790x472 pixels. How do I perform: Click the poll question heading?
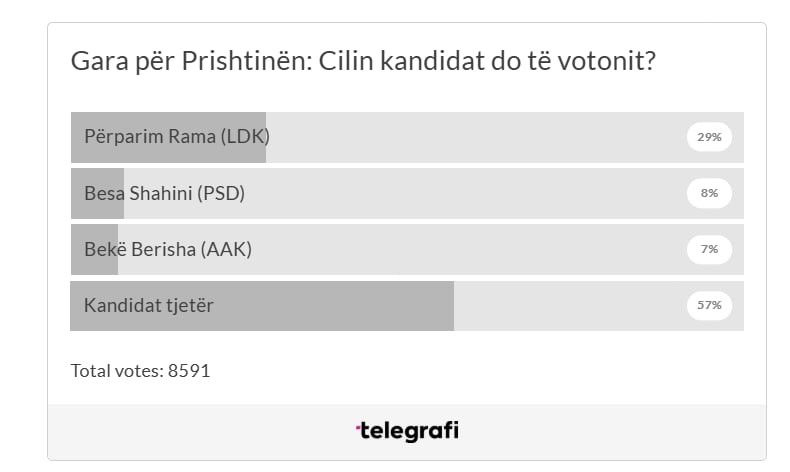(363, 62)
